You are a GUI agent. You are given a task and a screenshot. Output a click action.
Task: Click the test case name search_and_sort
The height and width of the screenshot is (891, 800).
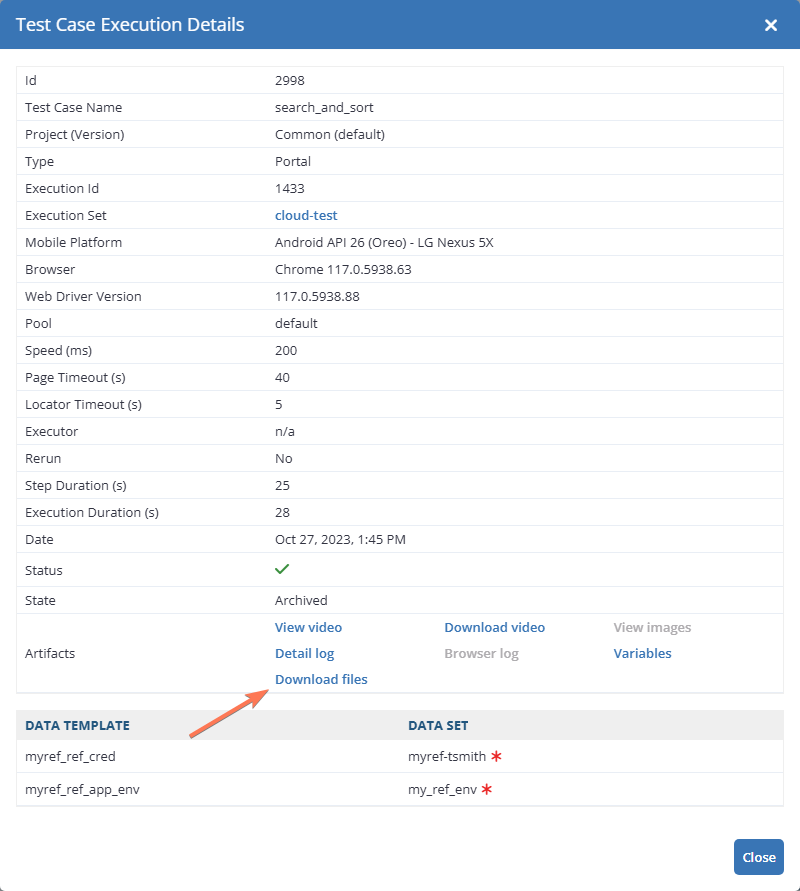(x=324, y=107)
